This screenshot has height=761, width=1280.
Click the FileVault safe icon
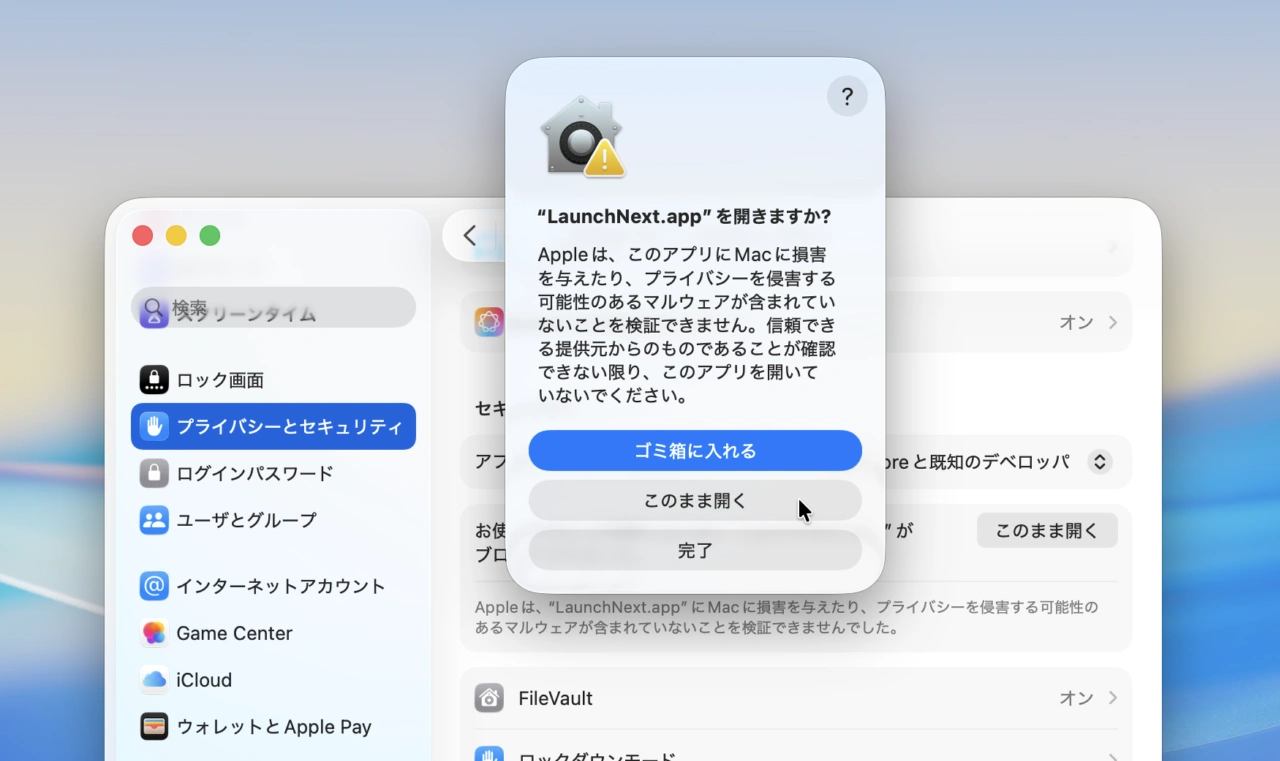489,697
